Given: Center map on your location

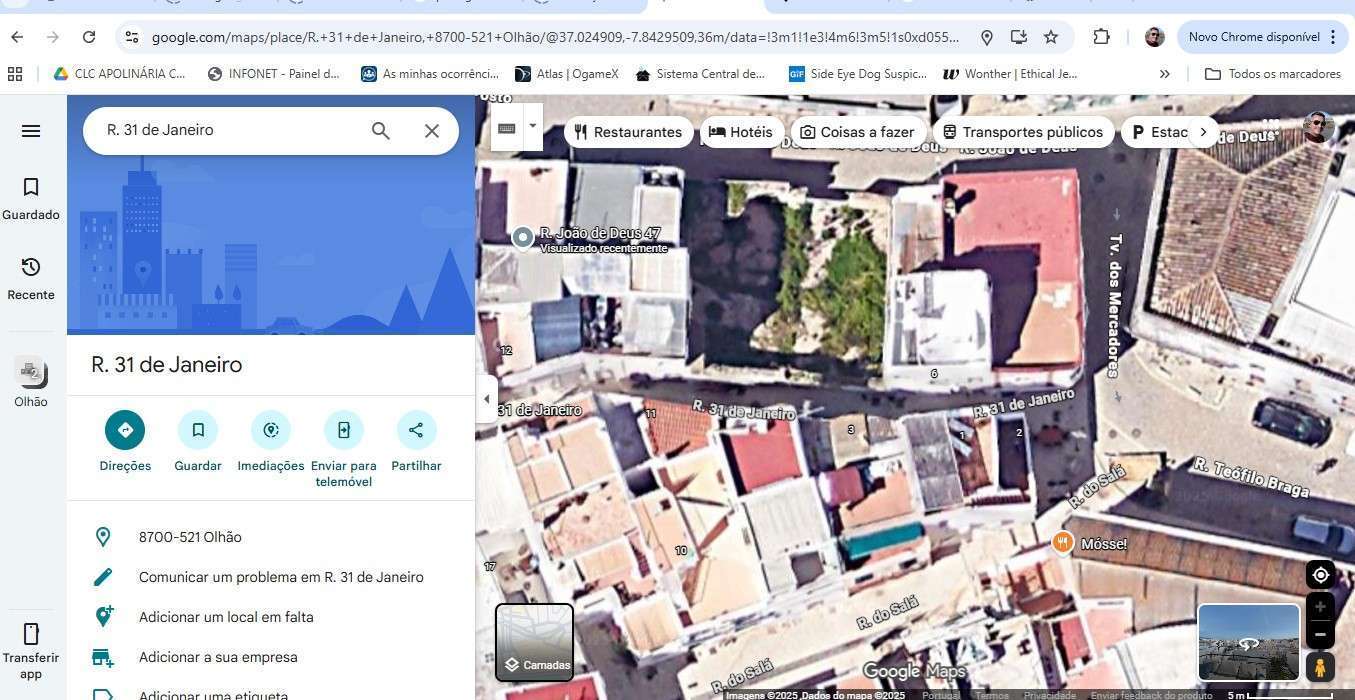Looking at the screenshot, I should tap(1320, 575).
